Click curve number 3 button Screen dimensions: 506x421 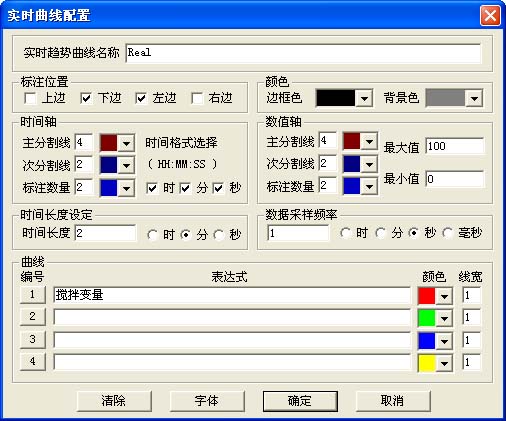point(32,339)
